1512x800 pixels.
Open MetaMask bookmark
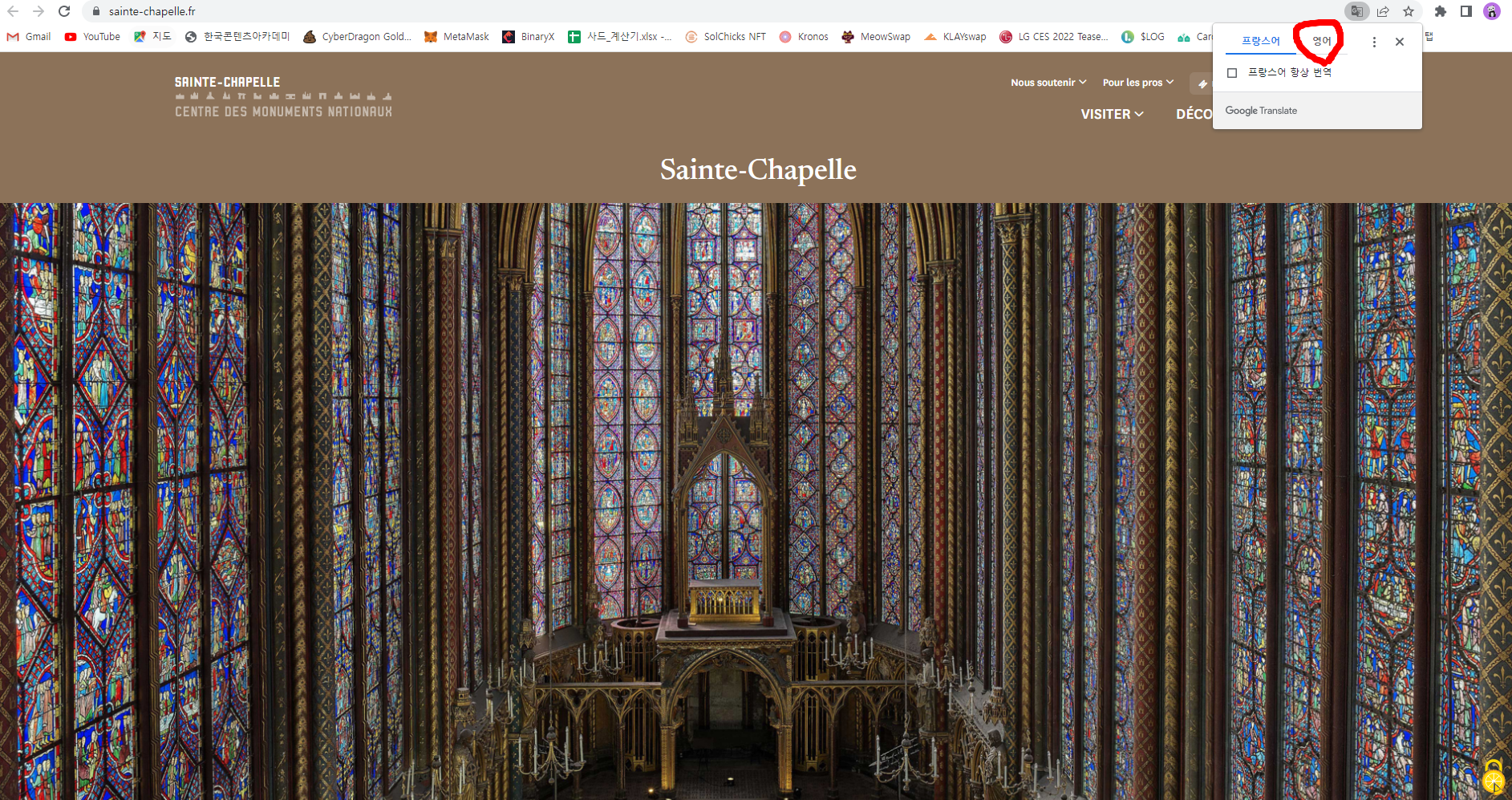click(x=456, y=37)
